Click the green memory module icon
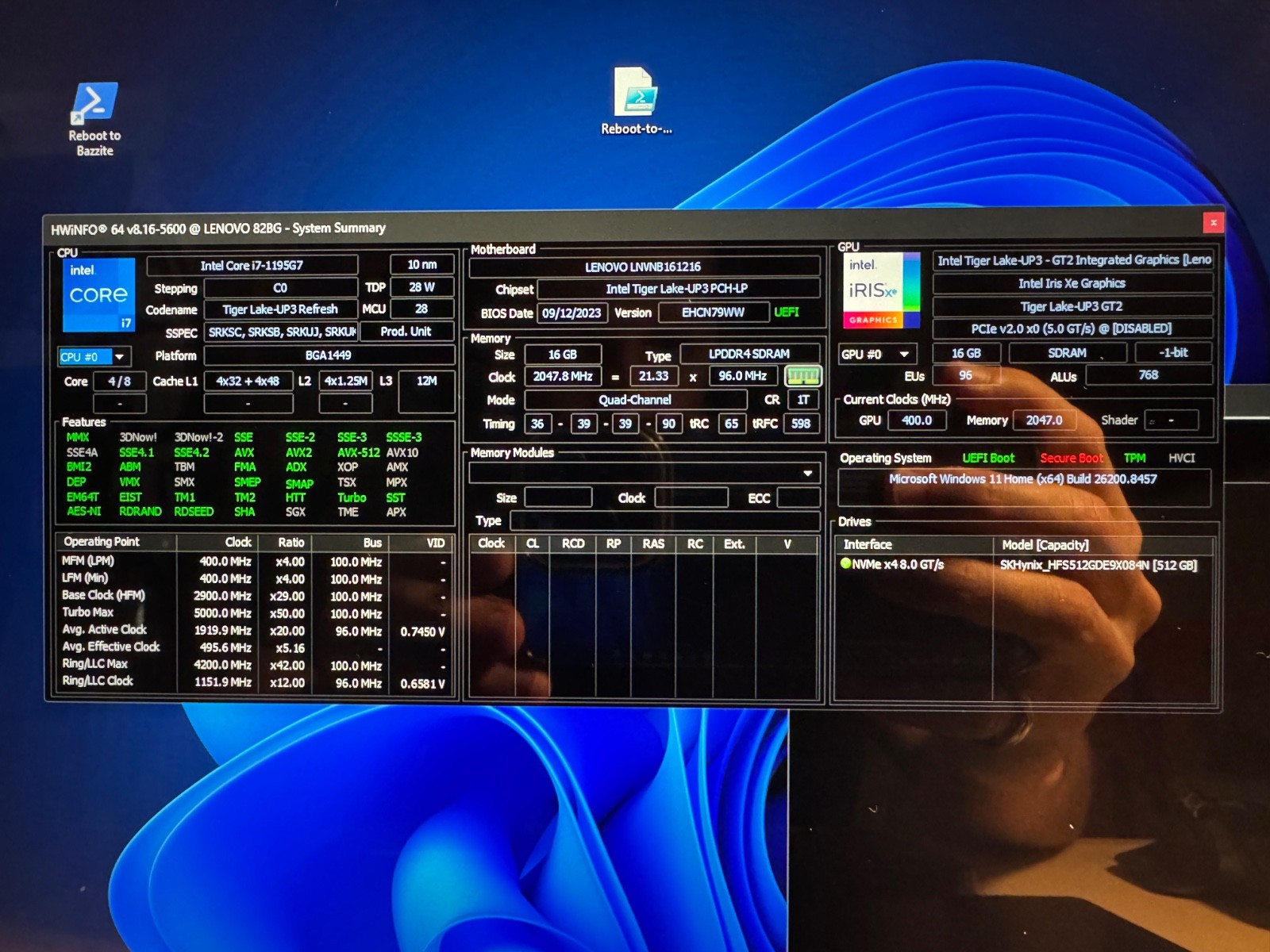This screenshot has height=952, width=1270. (802, 376)
